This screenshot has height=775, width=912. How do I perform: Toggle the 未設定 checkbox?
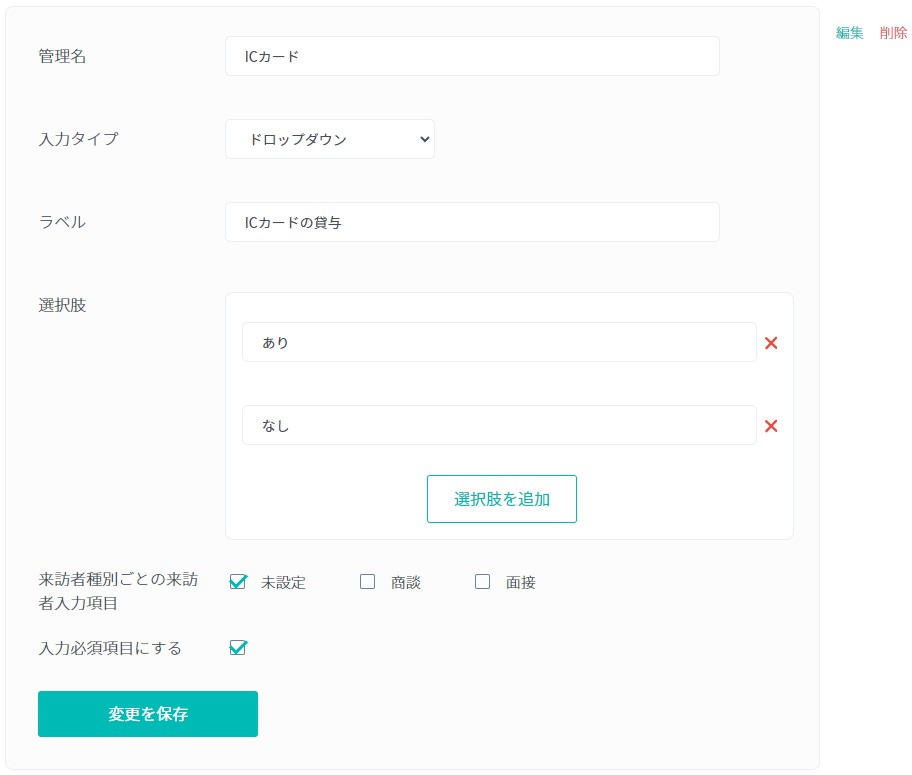point(238,581)
